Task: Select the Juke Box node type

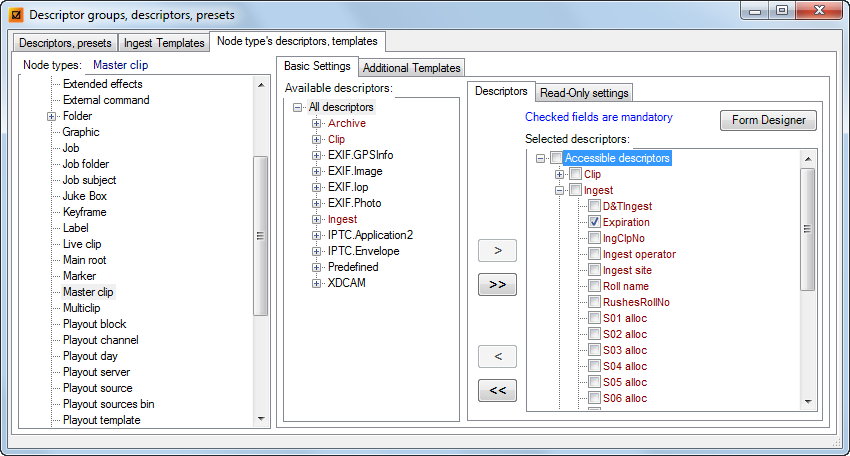Action: pyautogui.click(x=84, y=196)
